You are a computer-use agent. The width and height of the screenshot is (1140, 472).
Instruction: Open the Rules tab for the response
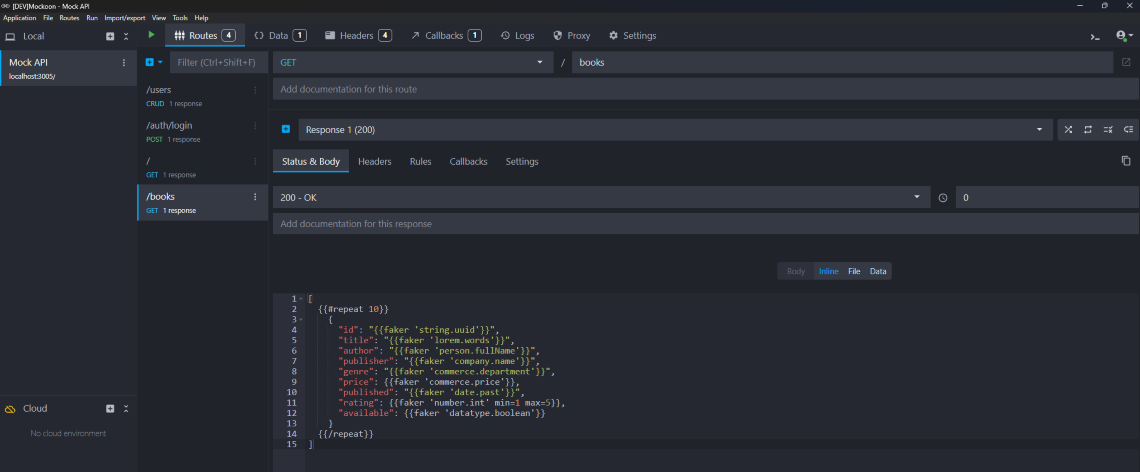(420, 162)
